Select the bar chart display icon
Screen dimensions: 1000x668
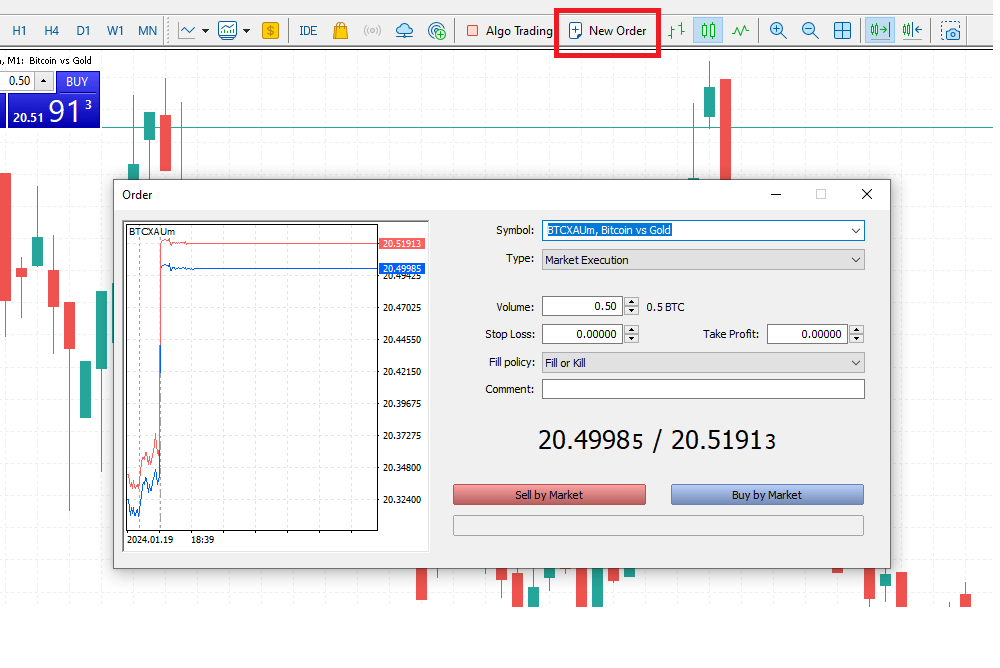coord(675,30)
